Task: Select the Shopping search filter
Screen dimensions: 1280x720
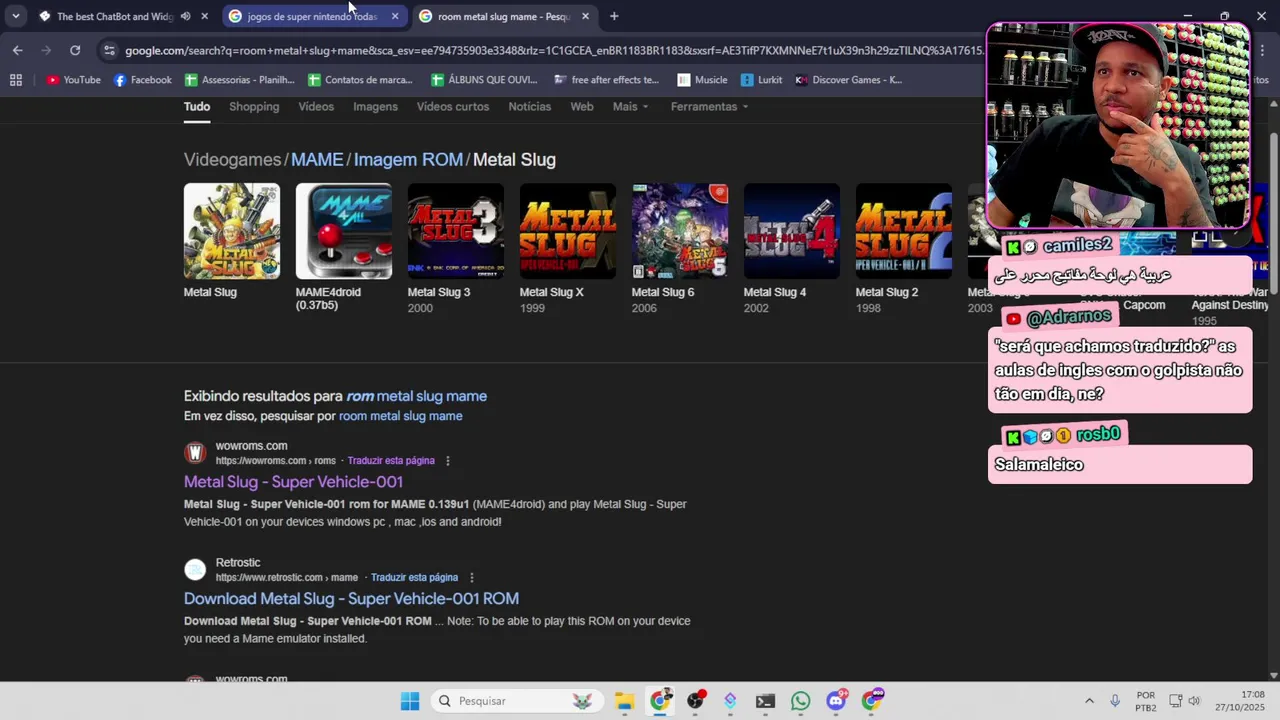Action: click(x=254, y=106)
